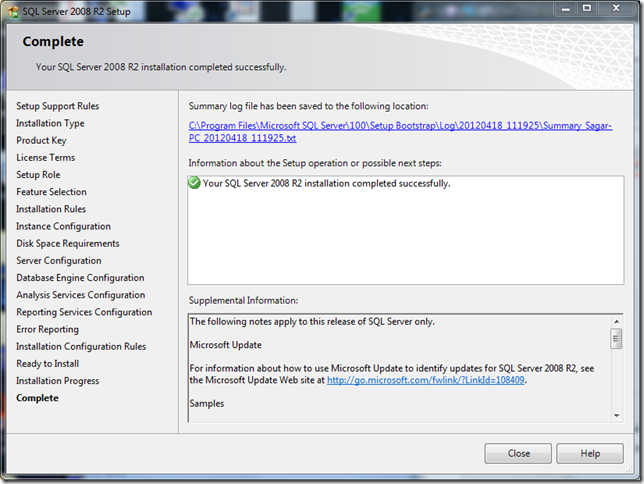Select Installation Progress step
Image resolution: width=644 pixels, height=484 pixels.
pyautogui.click(x=58, y=381)
